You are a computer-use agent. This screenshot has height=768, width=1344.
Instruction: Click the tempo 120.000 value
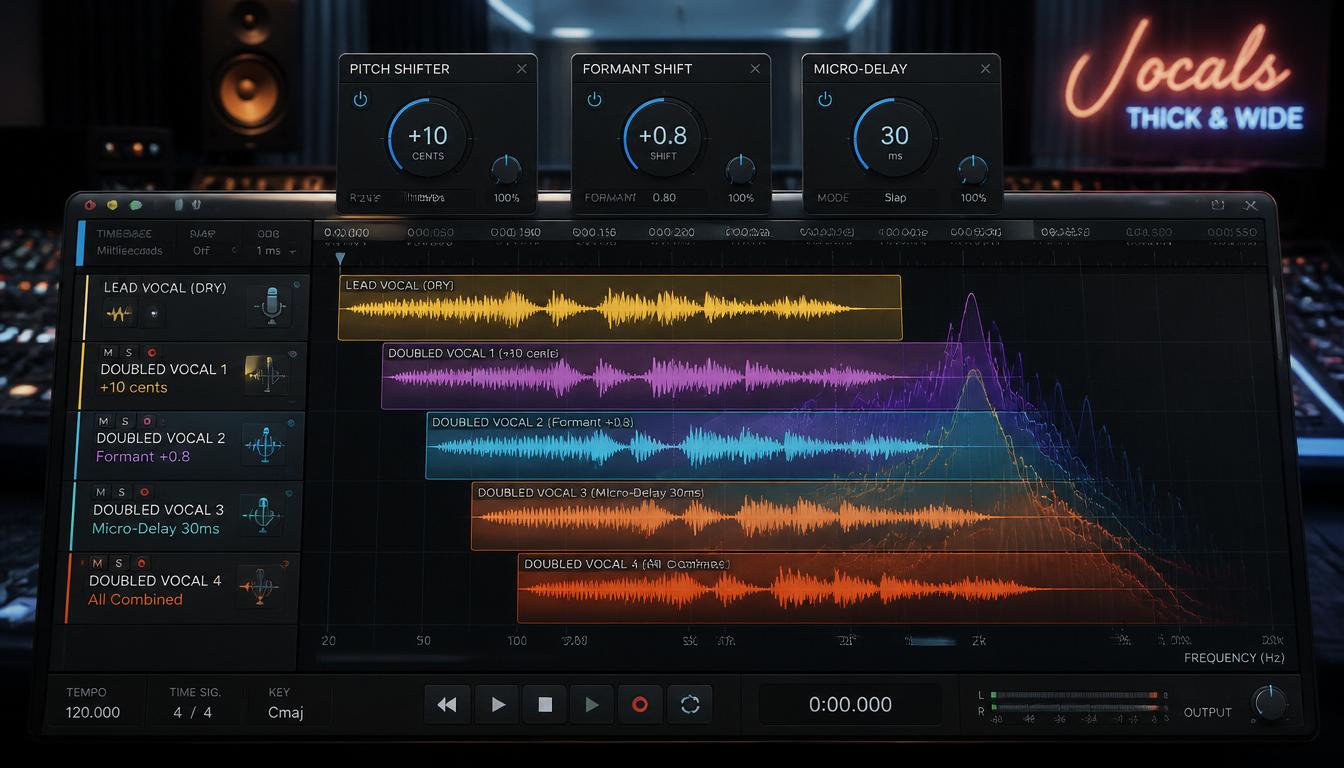(93, 713)
